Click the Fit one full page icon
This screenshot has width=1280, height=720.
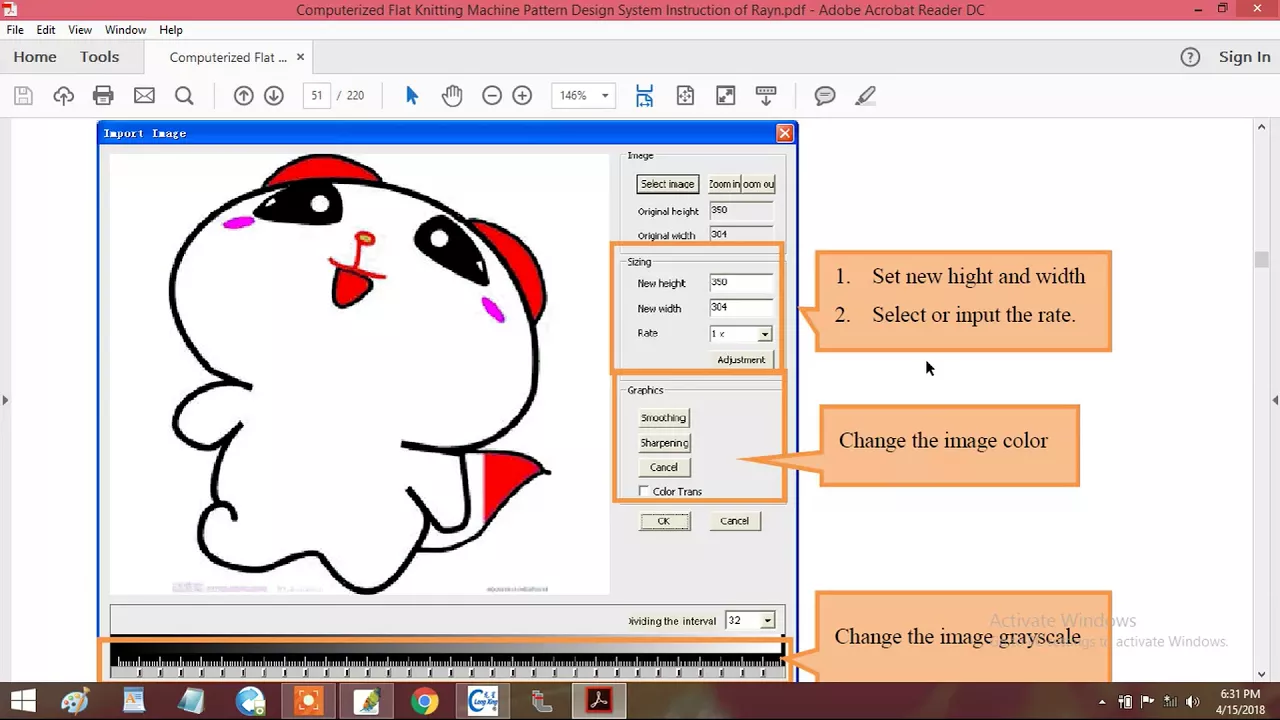click(685, 96)
